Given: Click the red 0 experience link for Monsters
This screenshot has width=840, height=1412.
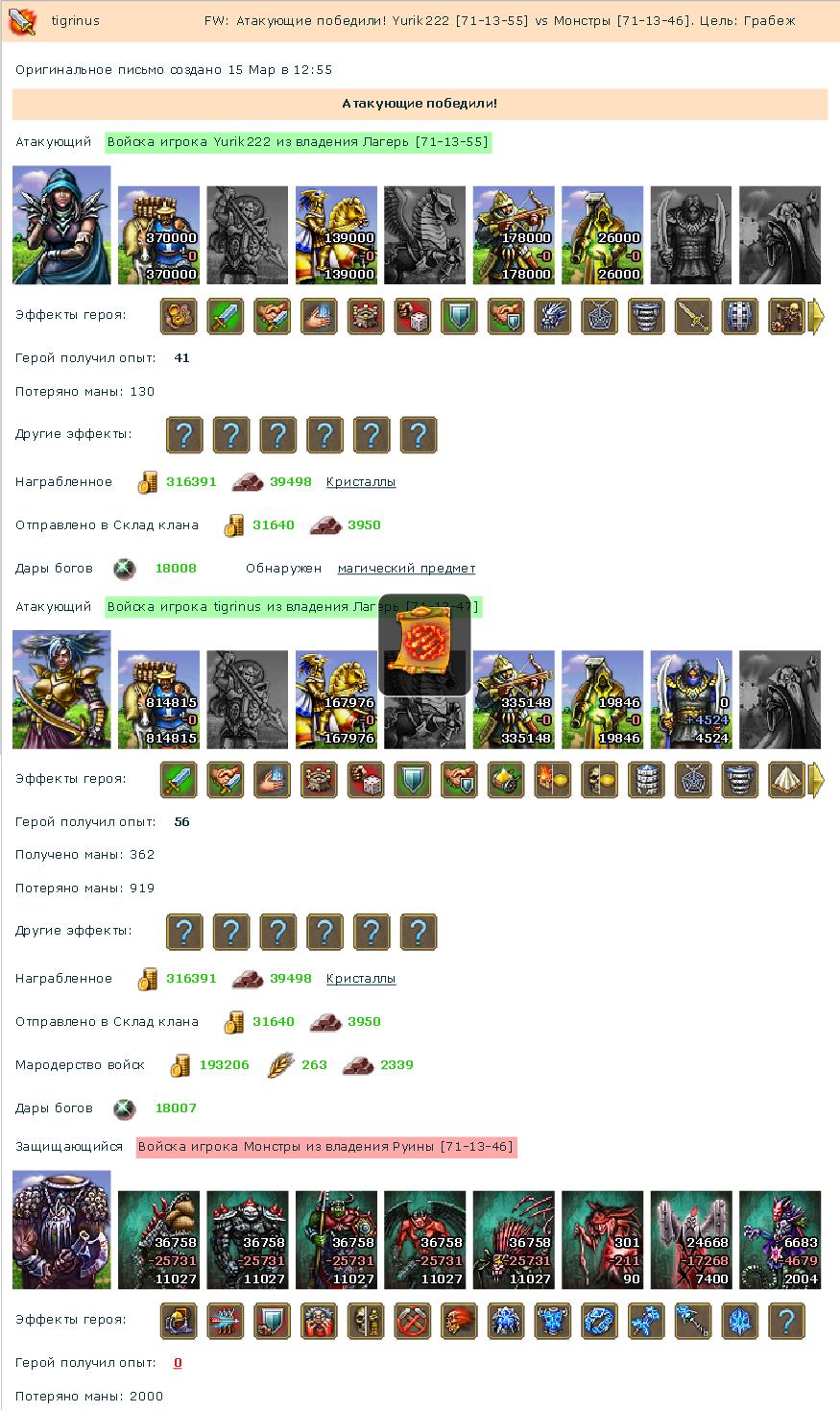Looking at the screenshot, I should (x=178, y=1363).
